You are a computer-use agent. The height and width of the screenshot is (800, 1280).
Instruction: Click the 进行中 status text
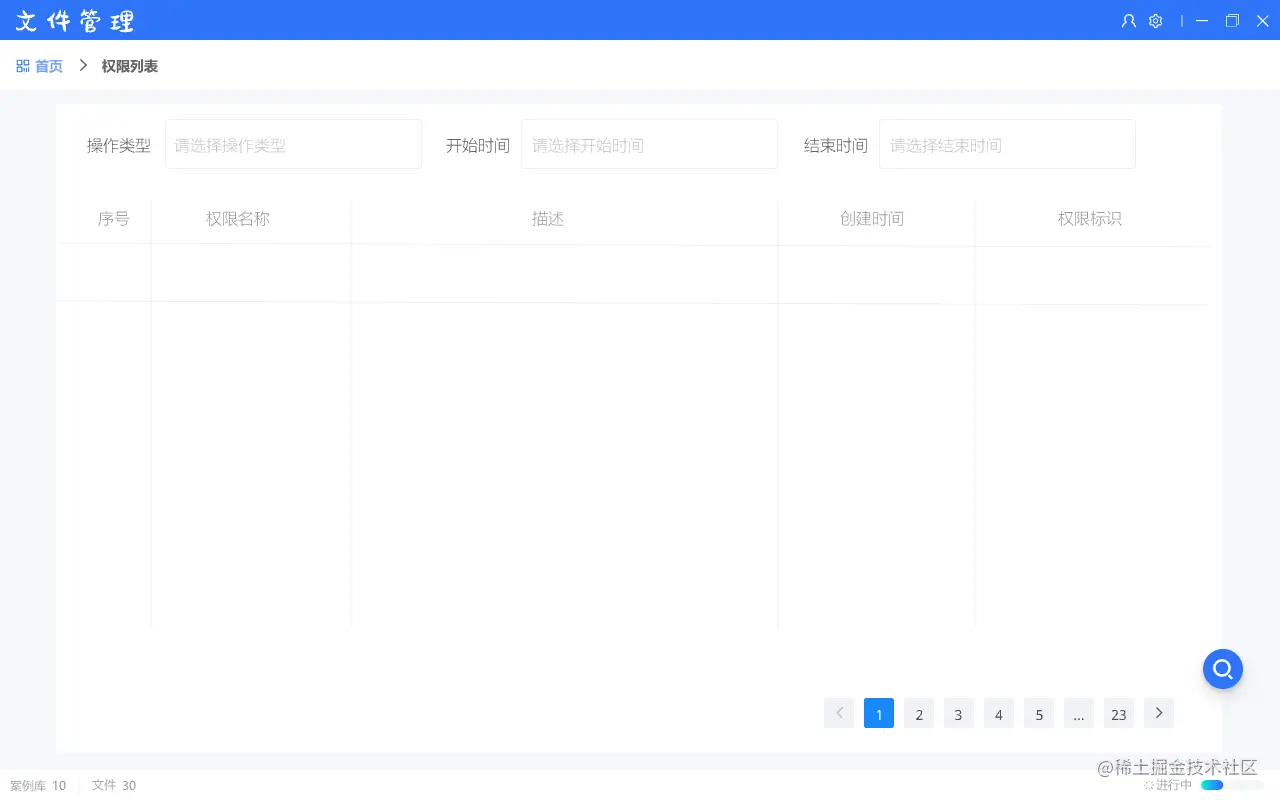coord(1174,785)
